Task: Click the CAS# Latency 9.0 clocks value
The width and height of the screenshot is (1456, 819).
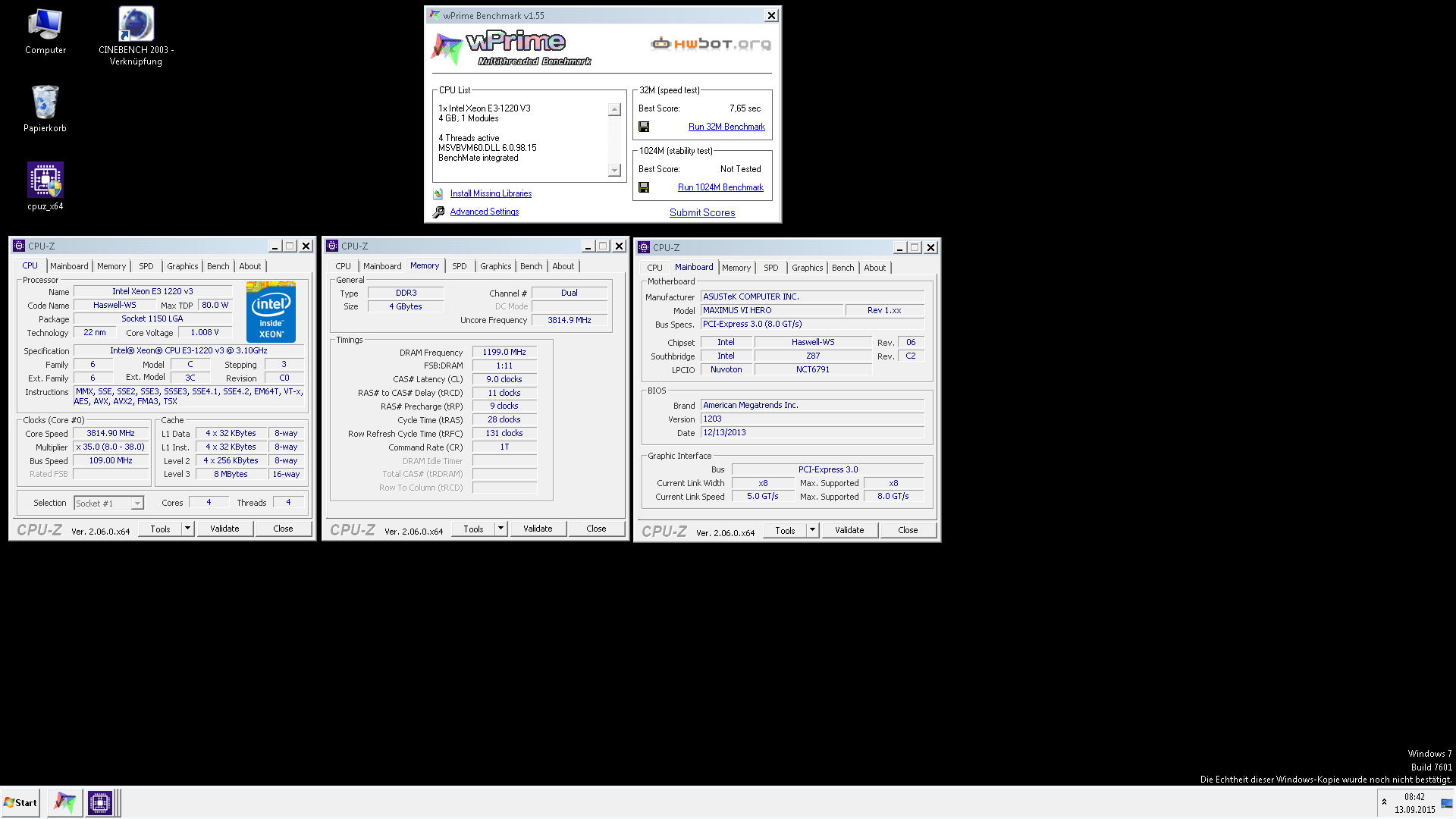Action: (504, 379)
